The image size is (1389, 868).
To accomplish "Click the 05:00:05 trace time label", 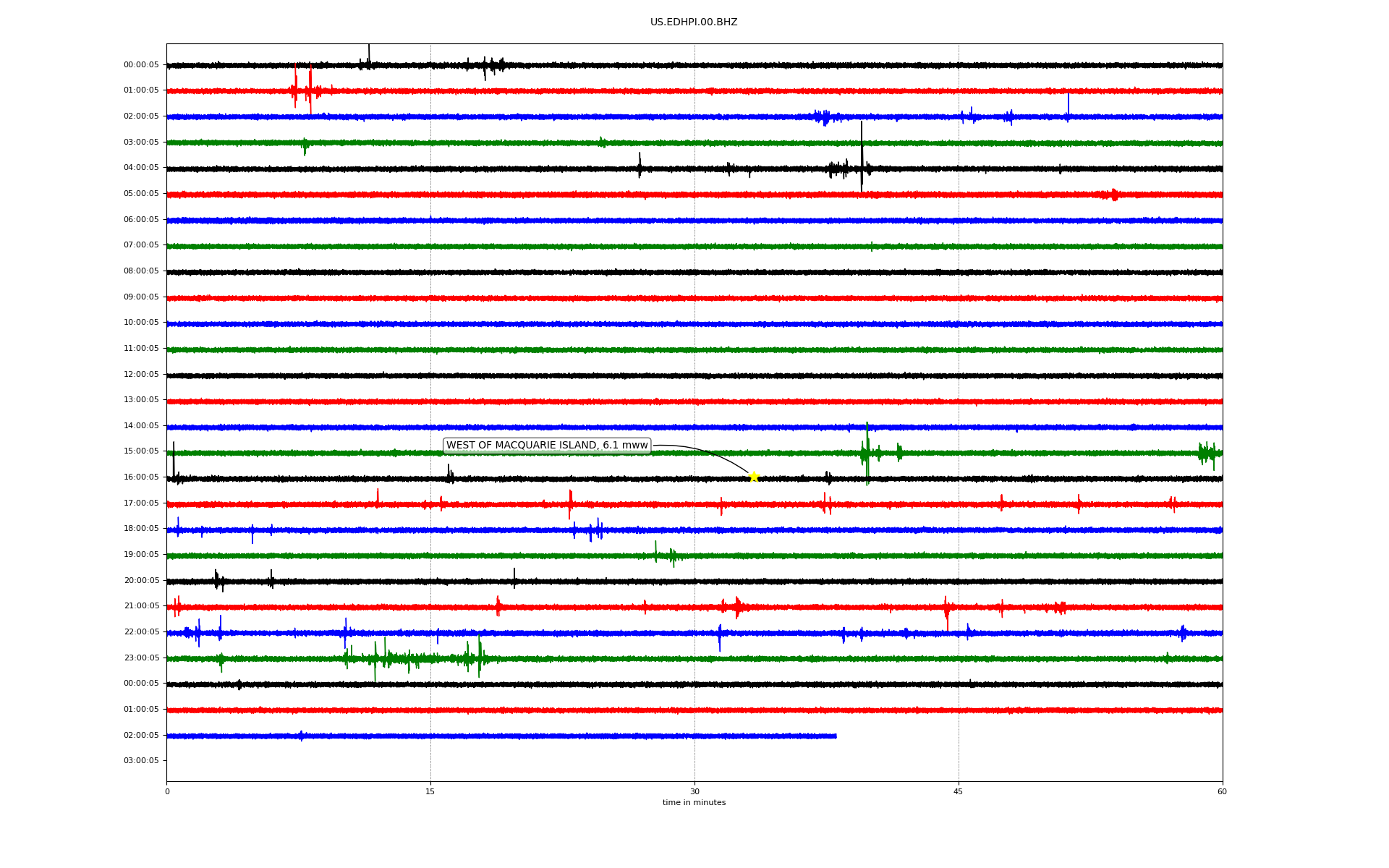I will (x=141, y=194).
